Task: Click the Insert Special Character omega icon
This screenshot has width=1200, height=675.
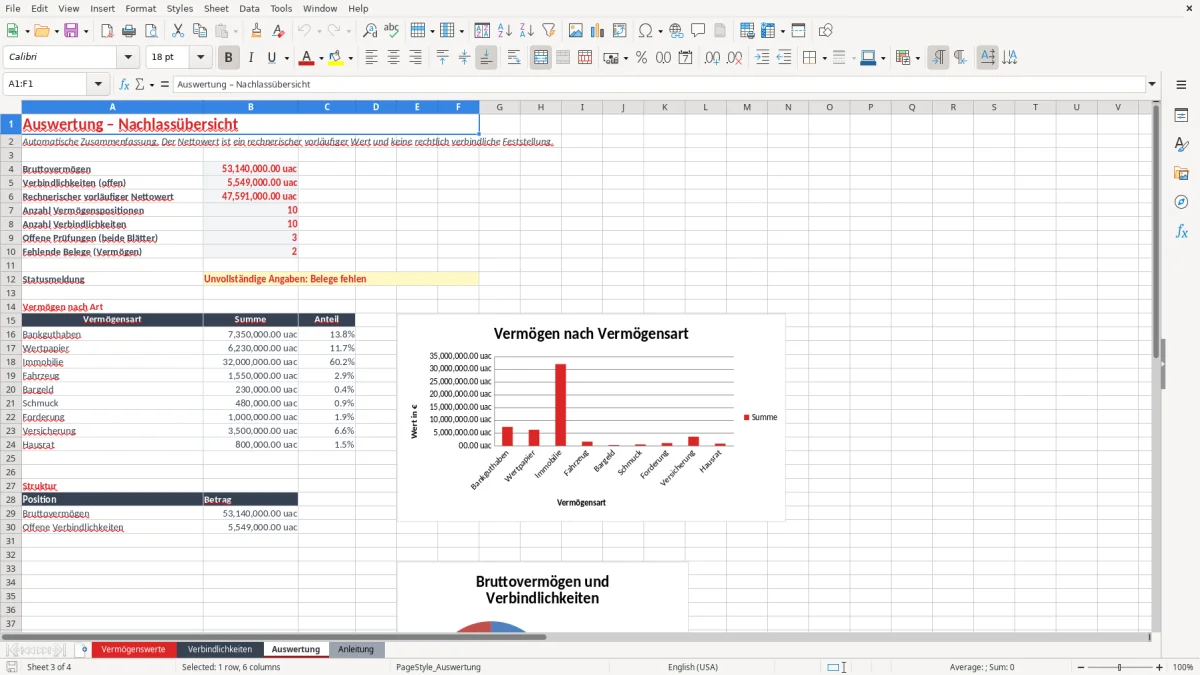Action: click(645, 31)
